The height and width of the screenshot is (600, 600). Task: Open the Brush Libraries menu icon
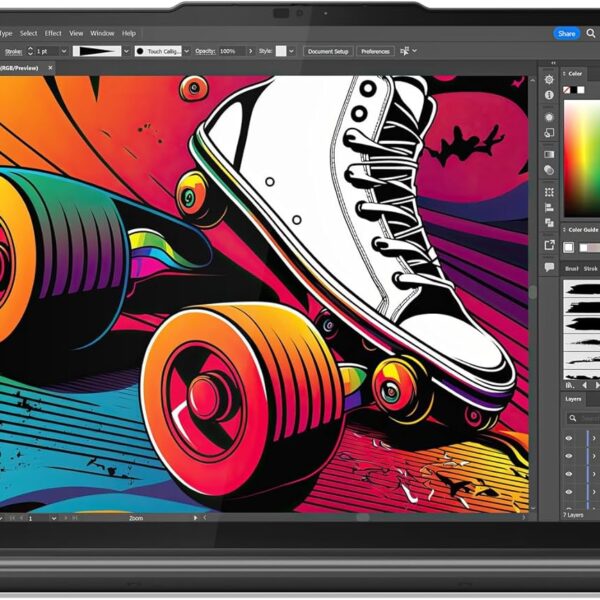click(x=570, y=385)
